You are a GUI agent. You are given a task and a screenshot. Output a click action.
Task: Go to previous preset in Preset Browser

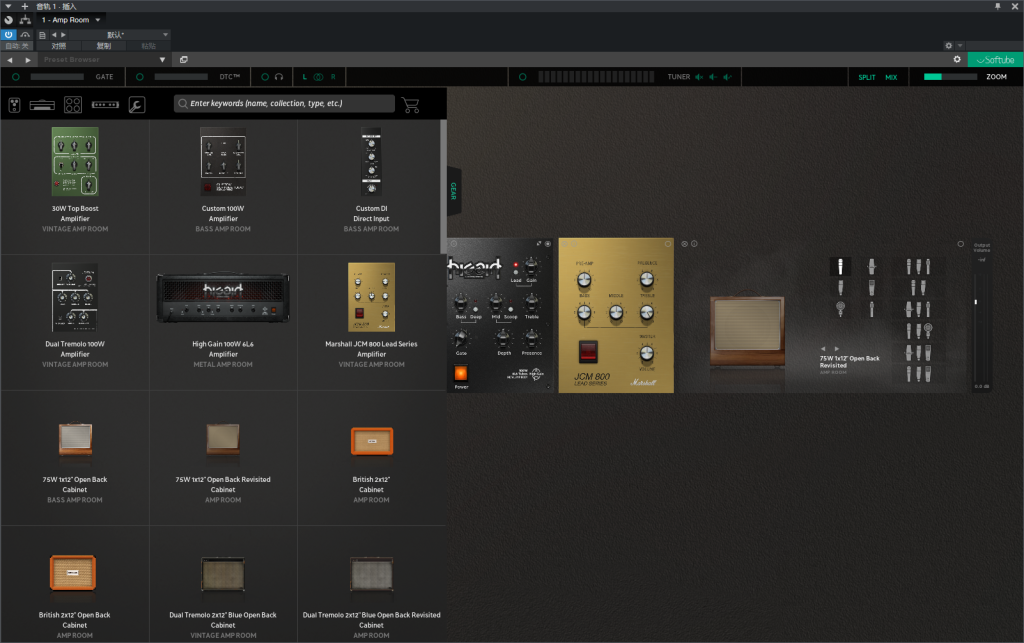coord(10,59)
